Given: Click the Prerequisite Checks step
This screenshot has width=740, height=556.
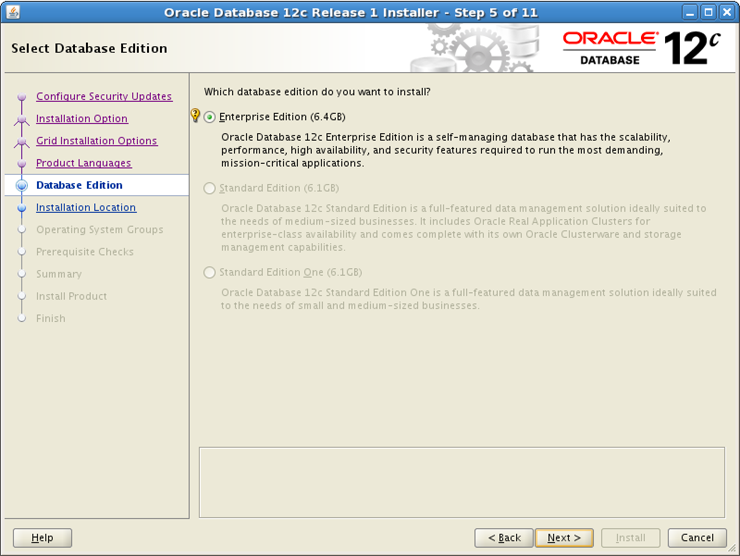Looking at the screenshot, I should point(85,252).
